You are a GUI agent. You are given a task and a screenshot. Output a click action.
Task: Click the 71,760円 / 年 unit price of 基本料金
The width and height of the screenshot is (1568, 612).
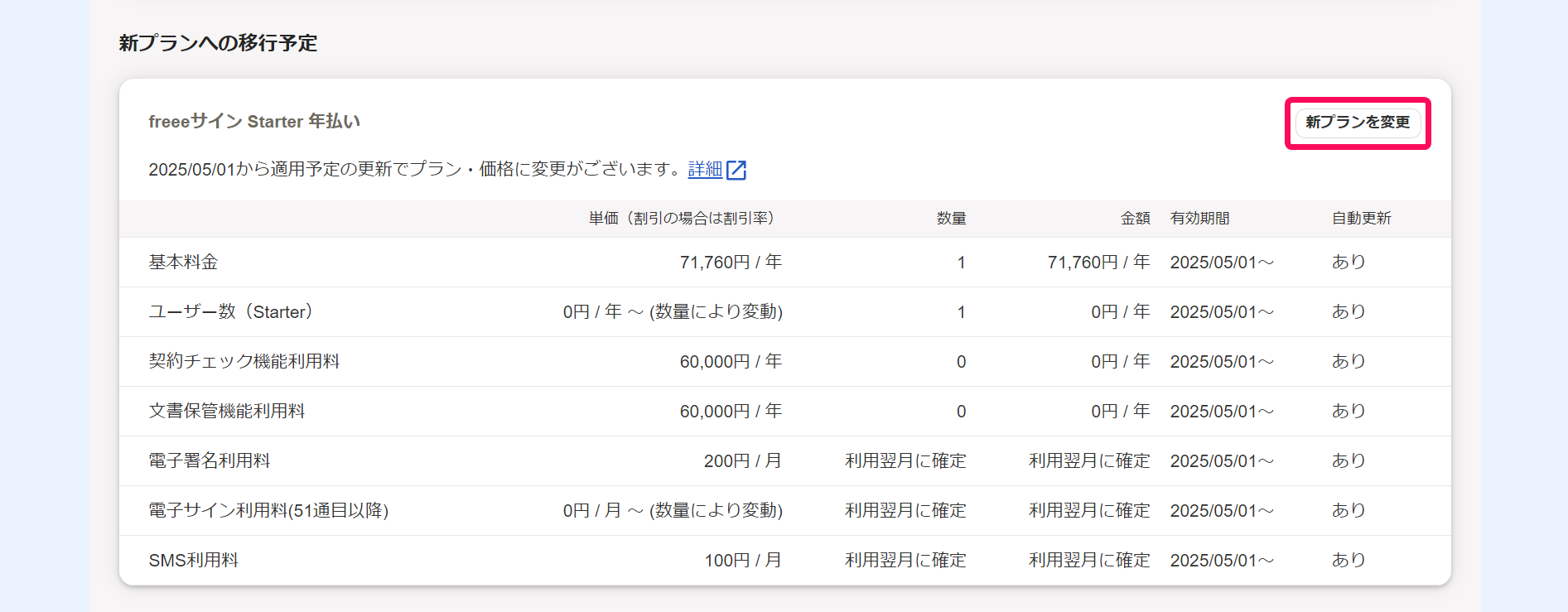(731, 263)
